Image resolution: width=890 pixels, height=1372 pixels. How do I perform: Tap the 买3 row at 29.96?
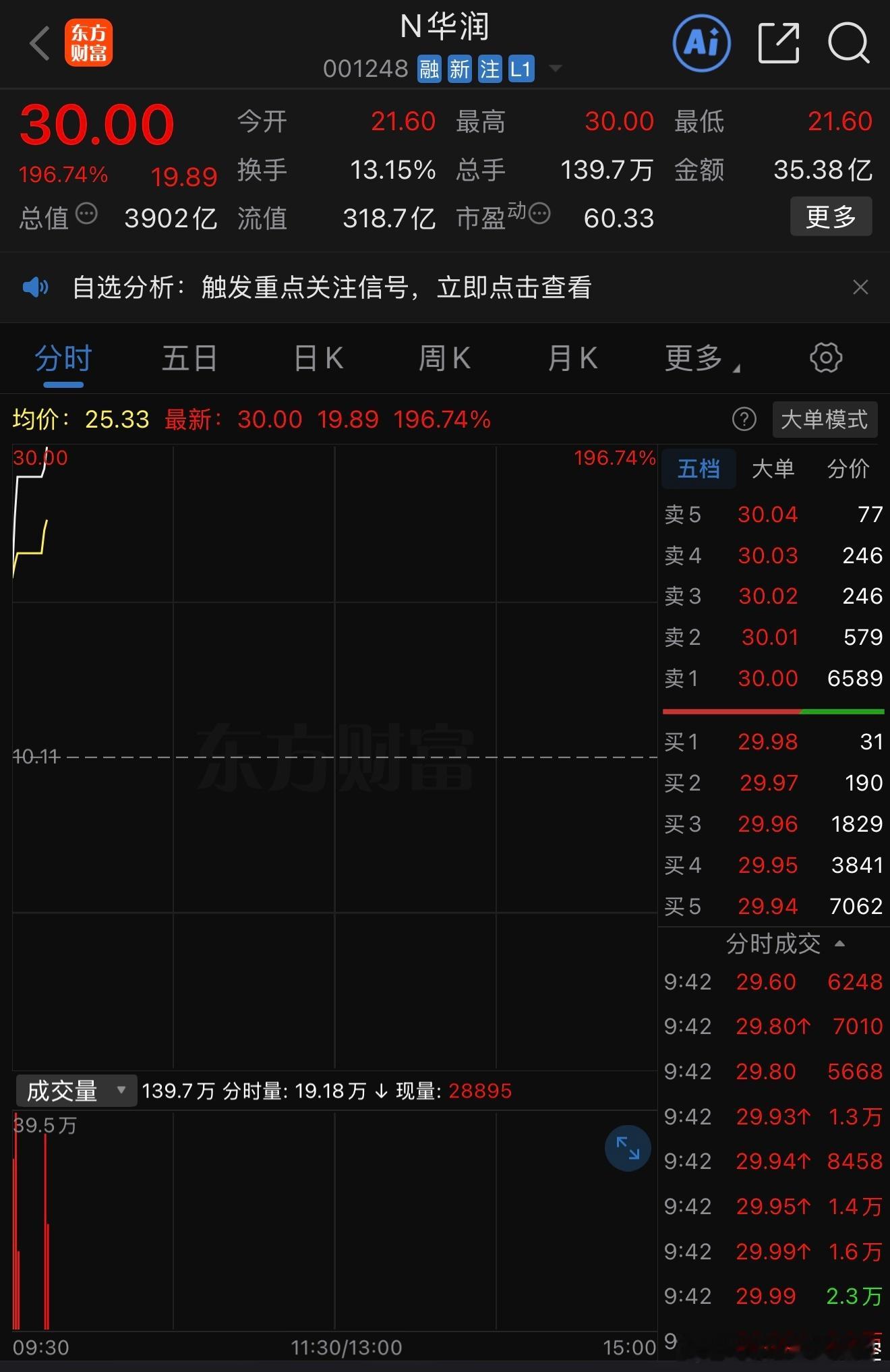coord(773,824)
